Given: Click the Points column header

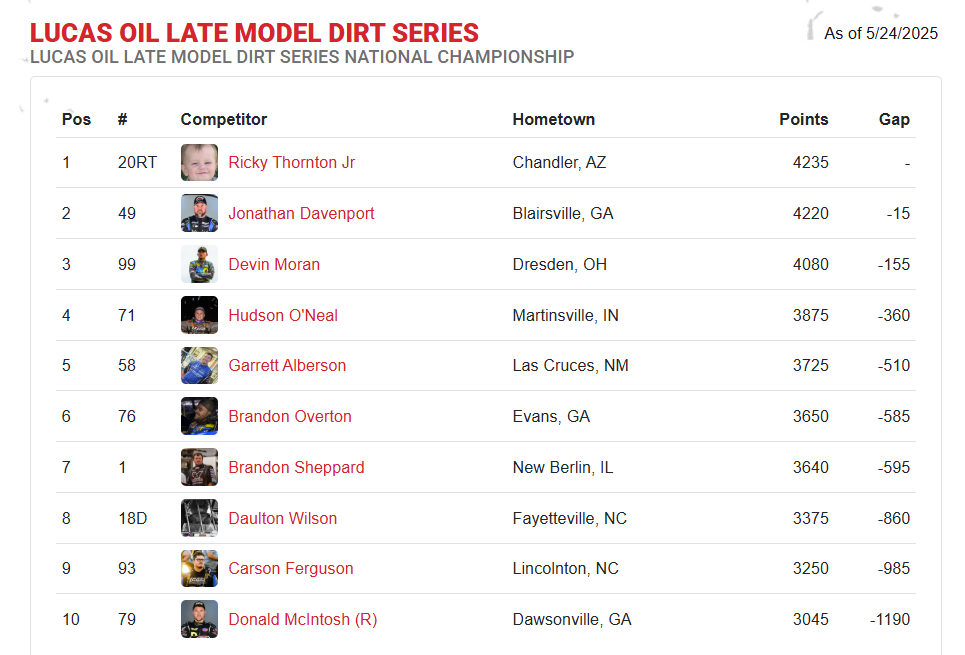Looking at the screenshot, I should coord(803,120).
